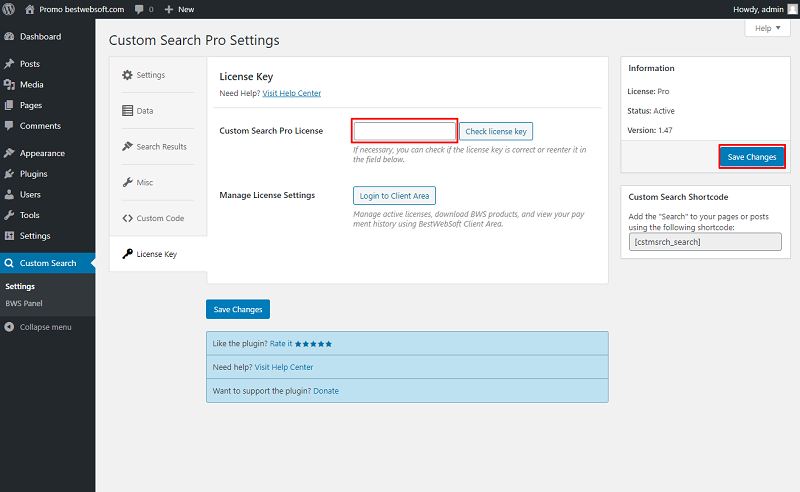Click the [cstmsrch_search] shortcode field

click(x=705, y=242)
